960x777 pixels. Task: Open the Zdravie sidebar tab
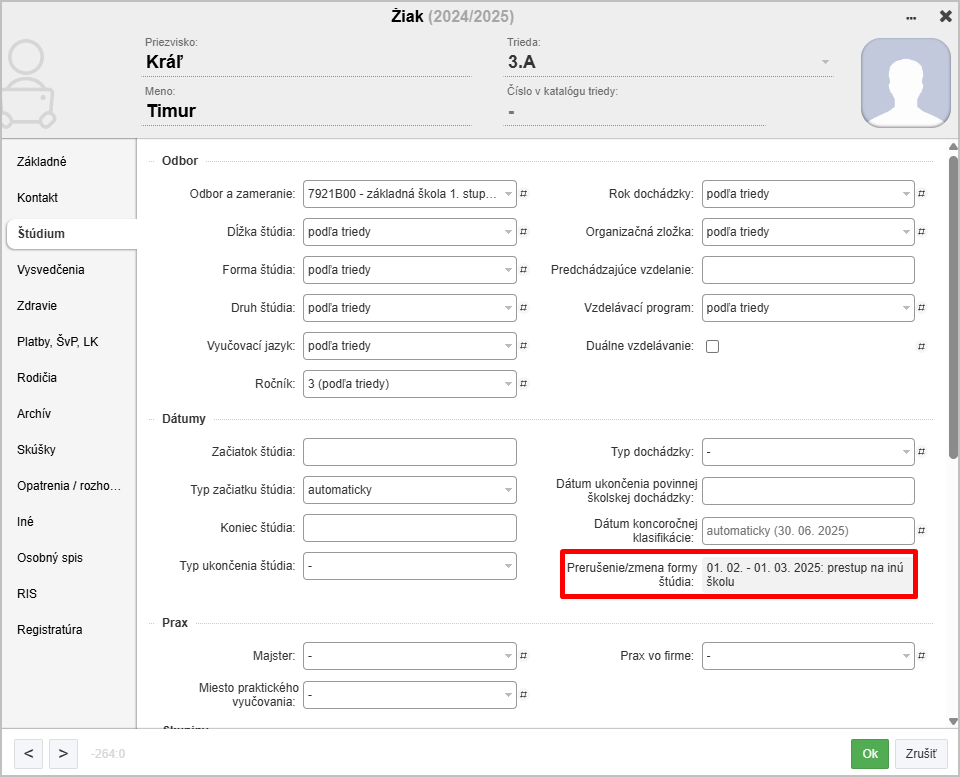pyautogui.click(x=37, y=306)
